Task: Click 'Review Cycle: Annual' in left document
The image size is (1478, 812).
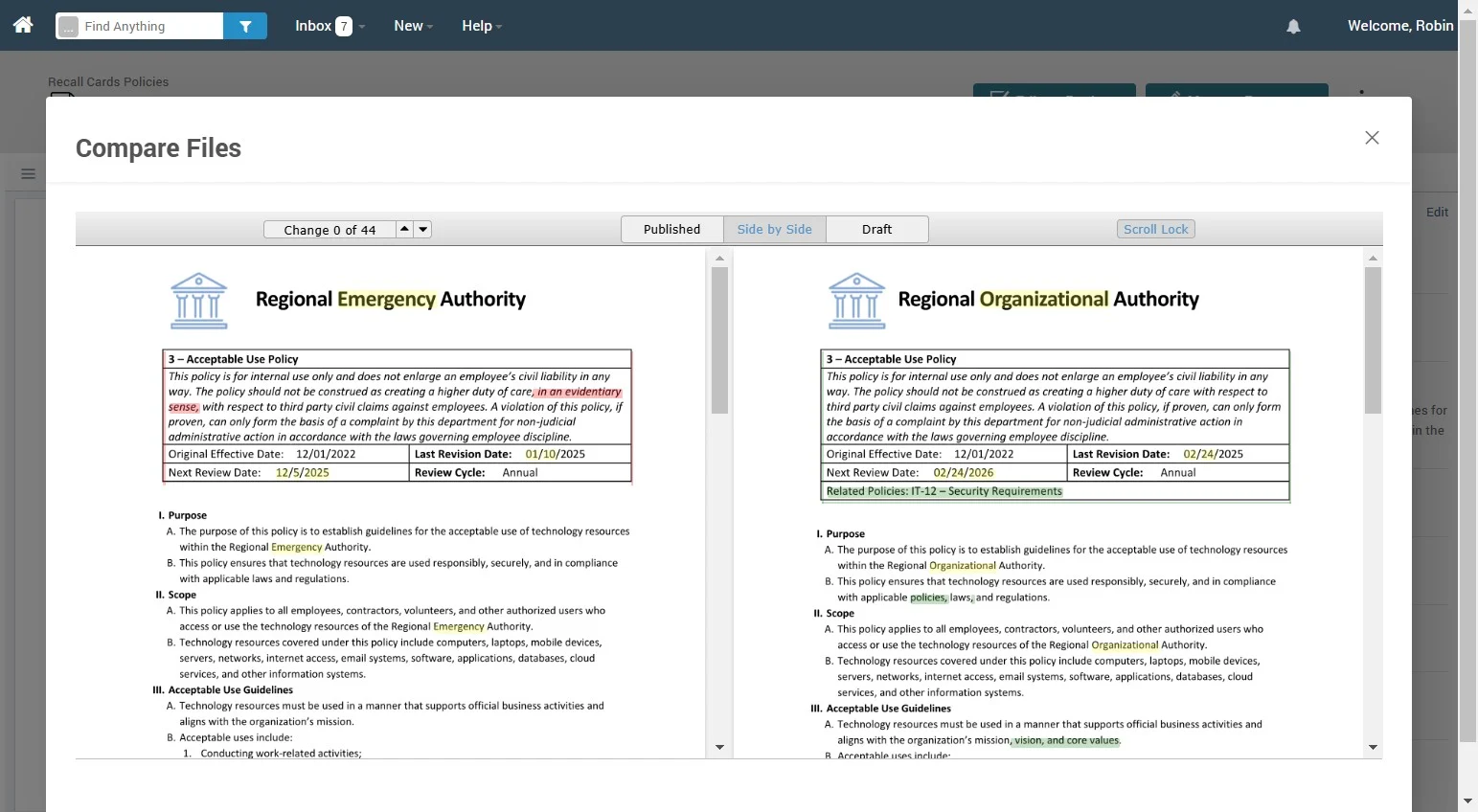Action: [x=476, y=472]
